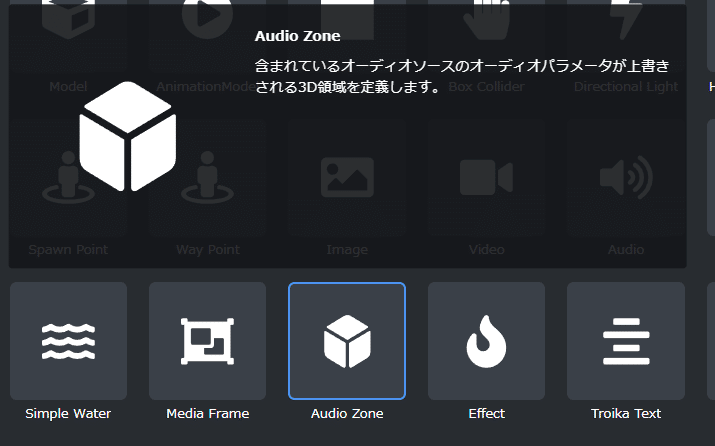
Task: Add the Effect flame element
Action: point(487,341)
